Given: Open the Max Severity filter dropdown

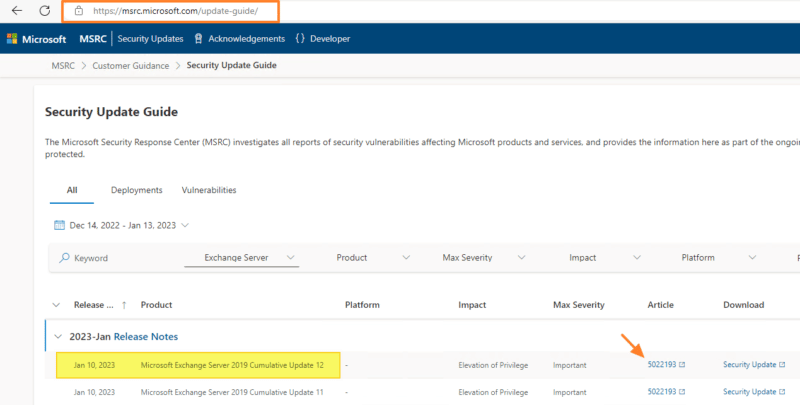Looking at the screenshot, I should pyautogui.click(x=483, y=258).
